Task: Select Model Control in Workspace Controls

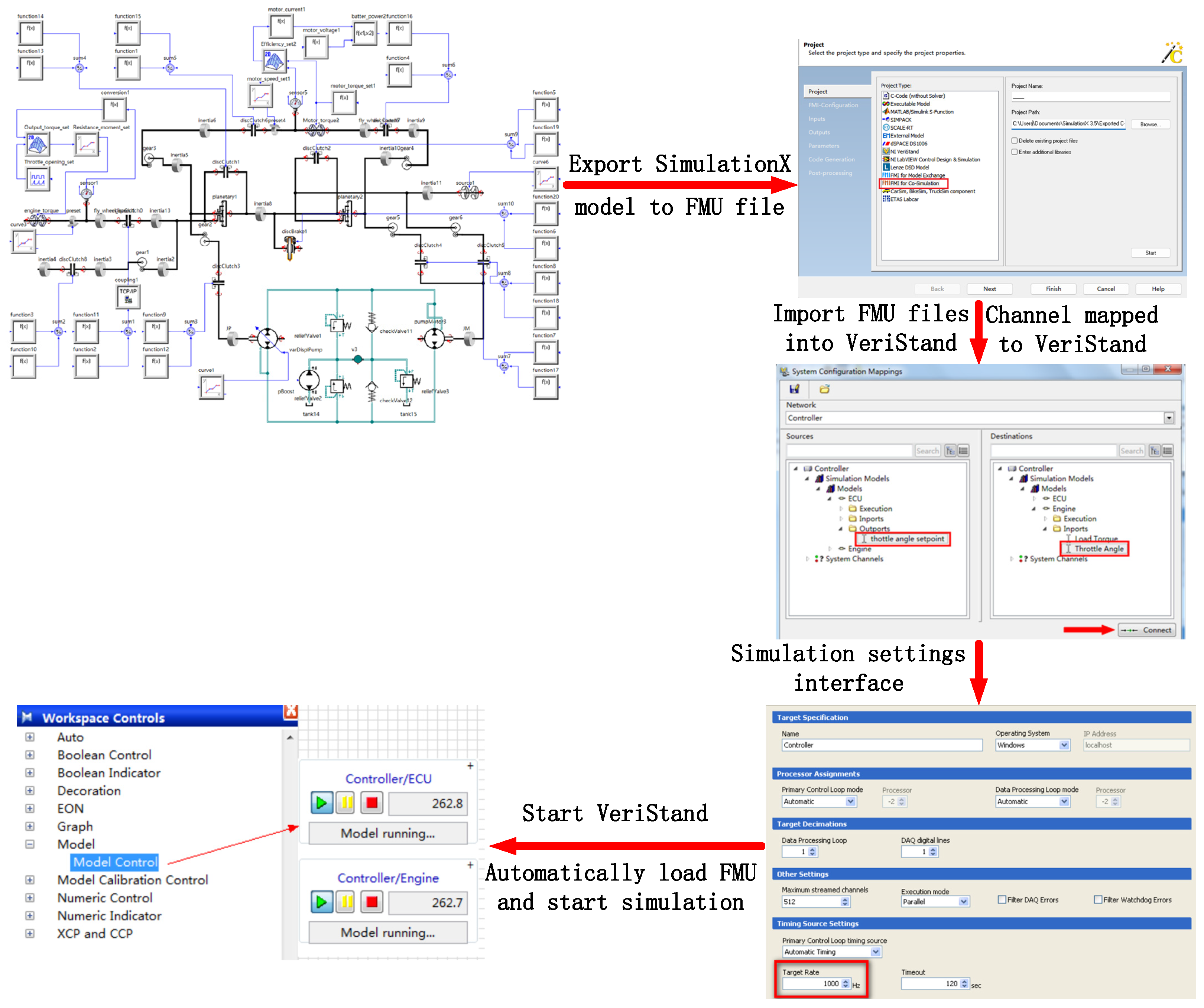Action: [x=115, y=862]
